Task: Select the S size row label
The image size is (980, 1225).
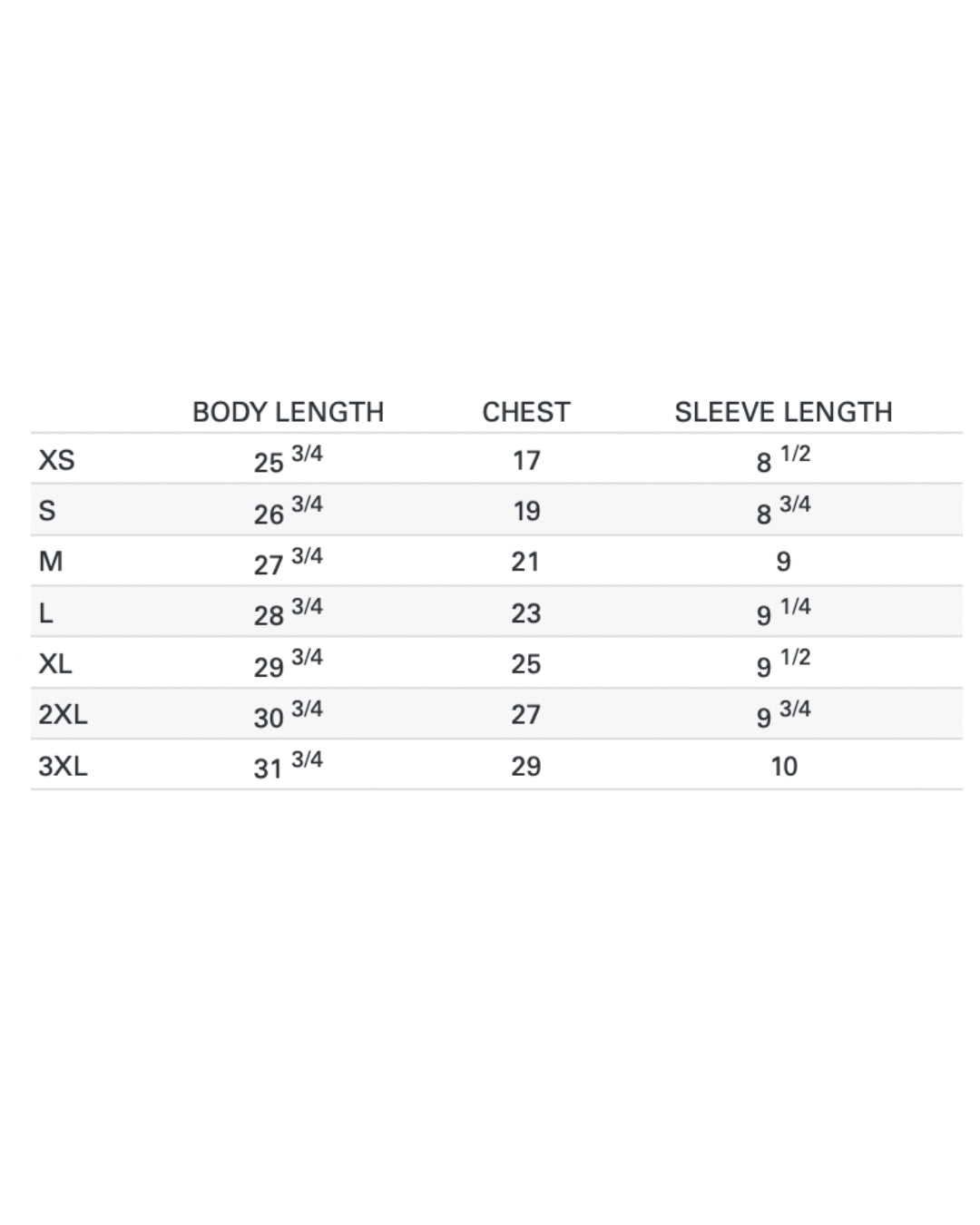Action: 47,511
